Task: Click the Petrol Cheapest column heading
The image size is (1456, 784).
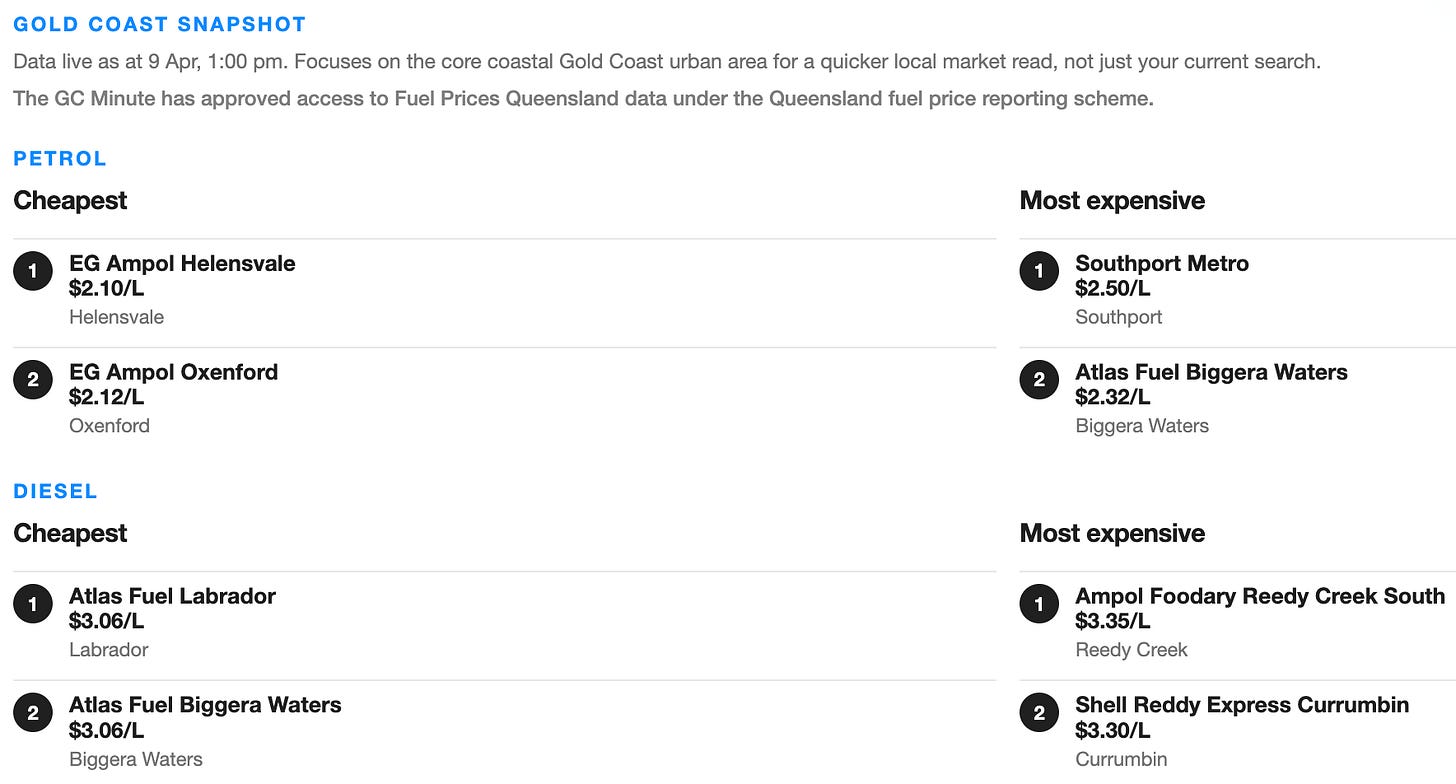Action: 70,201
